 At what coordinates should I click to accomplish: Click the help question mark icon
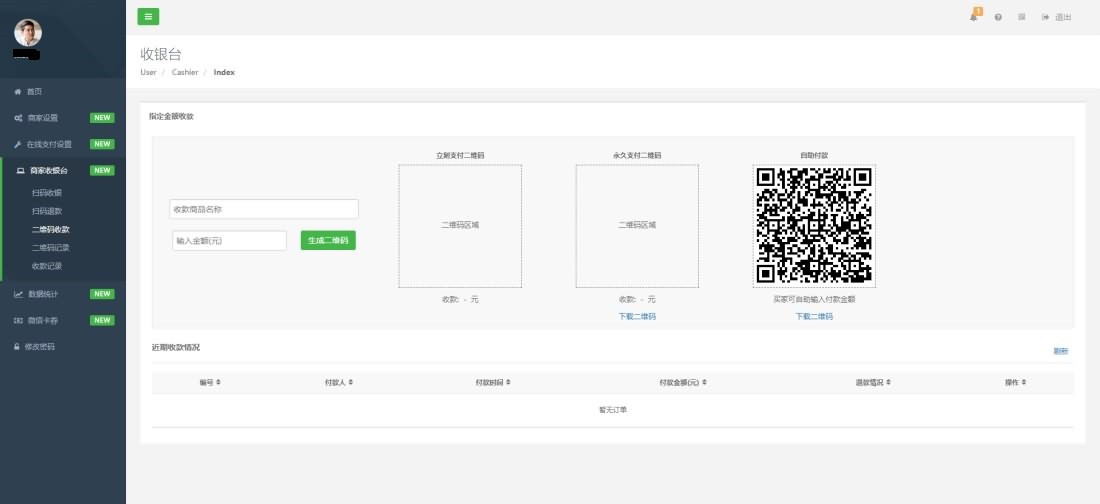pyautogui.click(x=998, y=17)
